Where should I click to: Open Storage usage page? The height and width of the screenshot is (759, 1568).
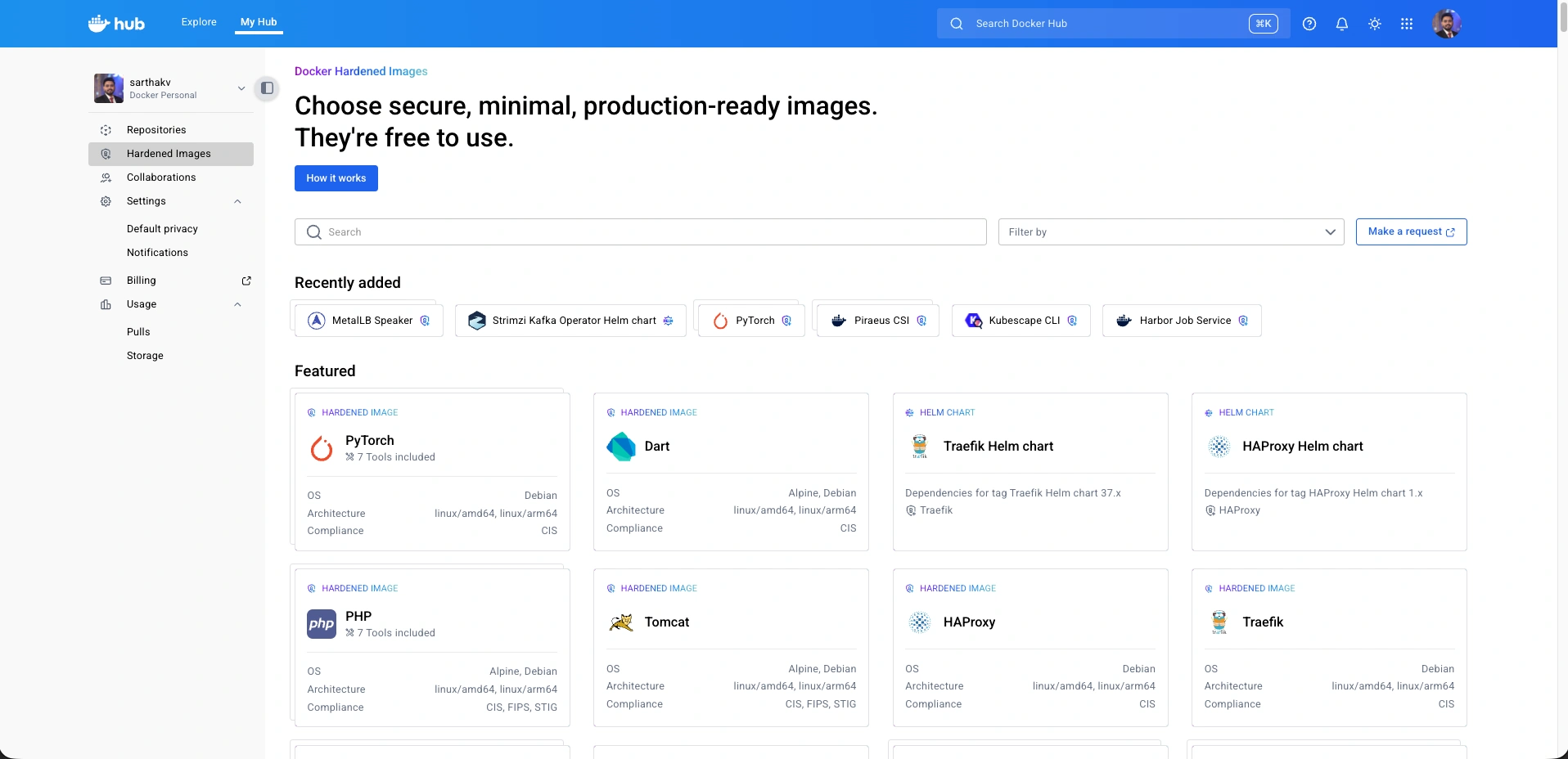point(145,356)
